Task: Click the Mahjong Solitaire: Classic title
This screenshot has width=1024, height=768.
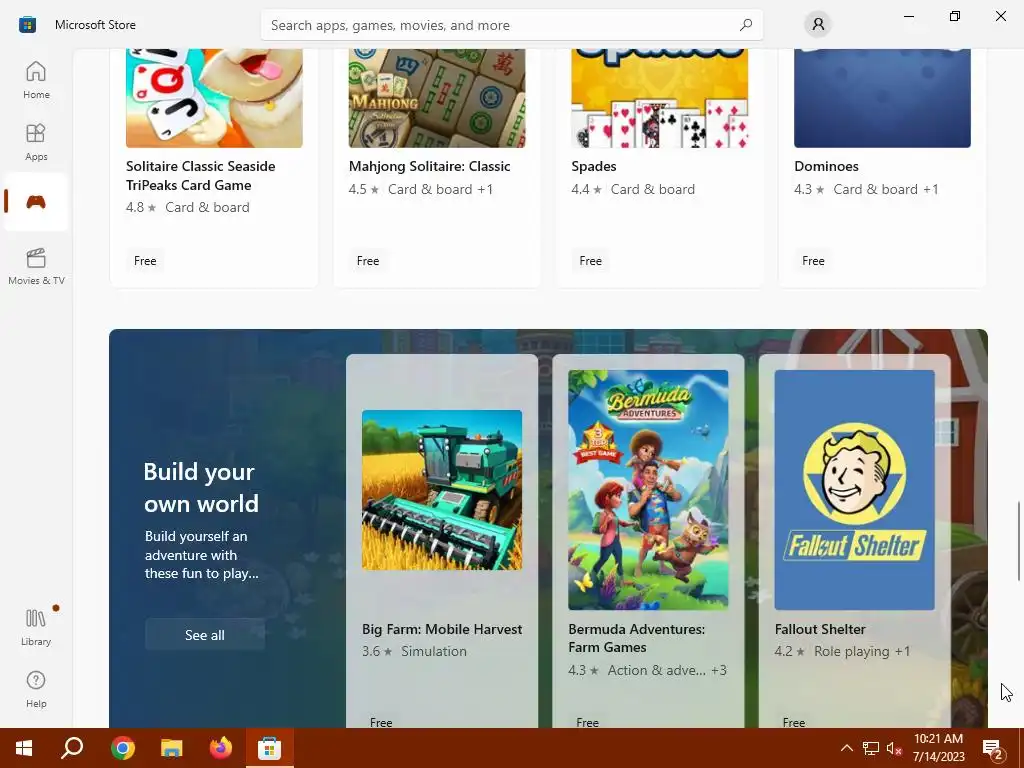Action: point(430,166)
